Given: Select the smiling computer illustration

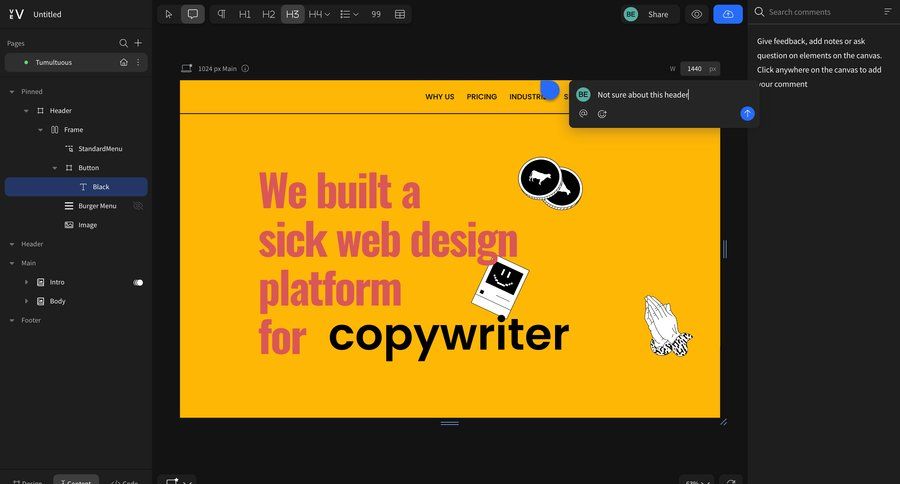Looking at the screenshot, I should click(501, 287).
